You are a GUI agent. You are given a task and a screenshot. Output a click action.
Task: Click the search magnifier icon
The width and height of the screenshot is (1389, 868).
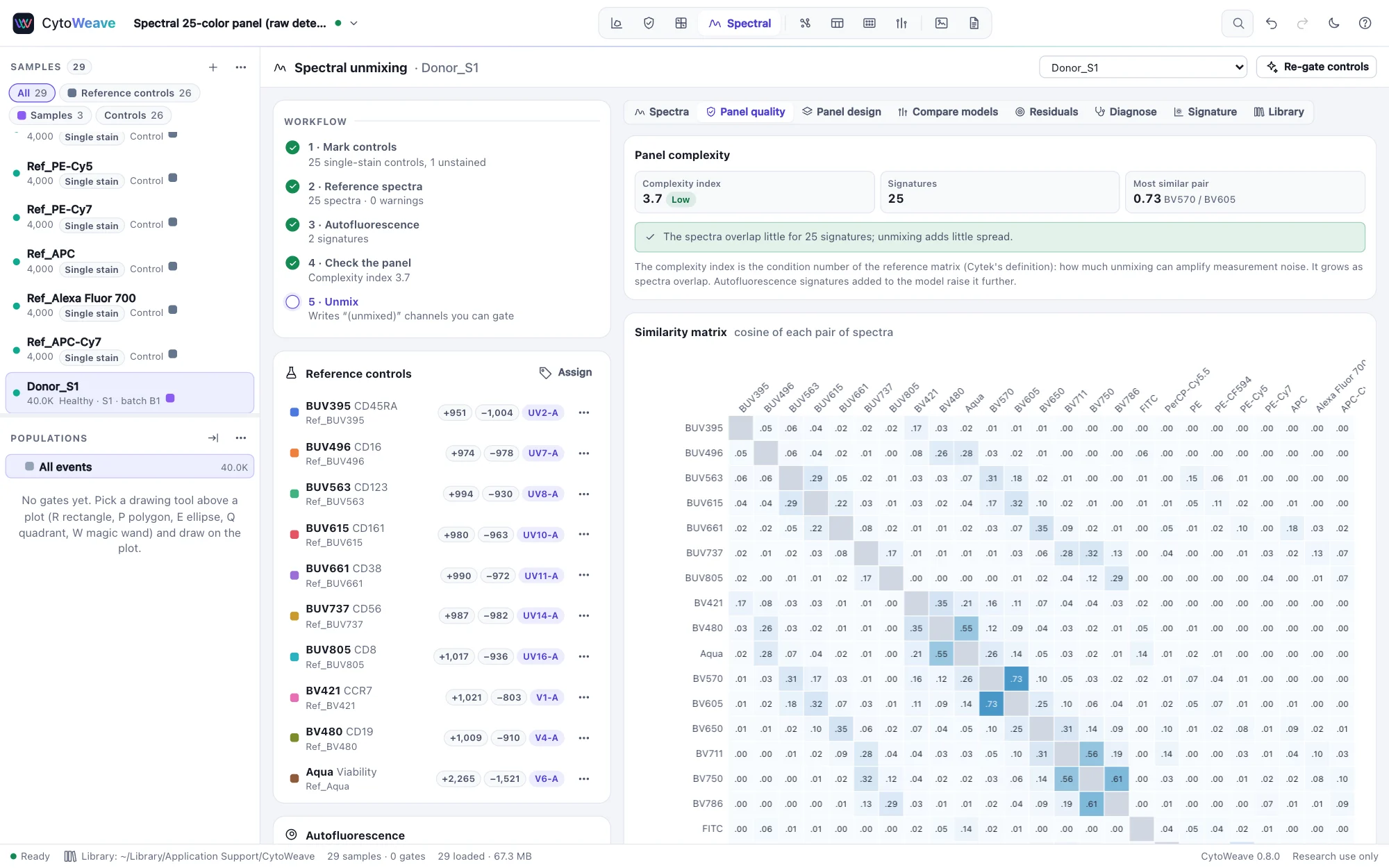[1238, 23]
